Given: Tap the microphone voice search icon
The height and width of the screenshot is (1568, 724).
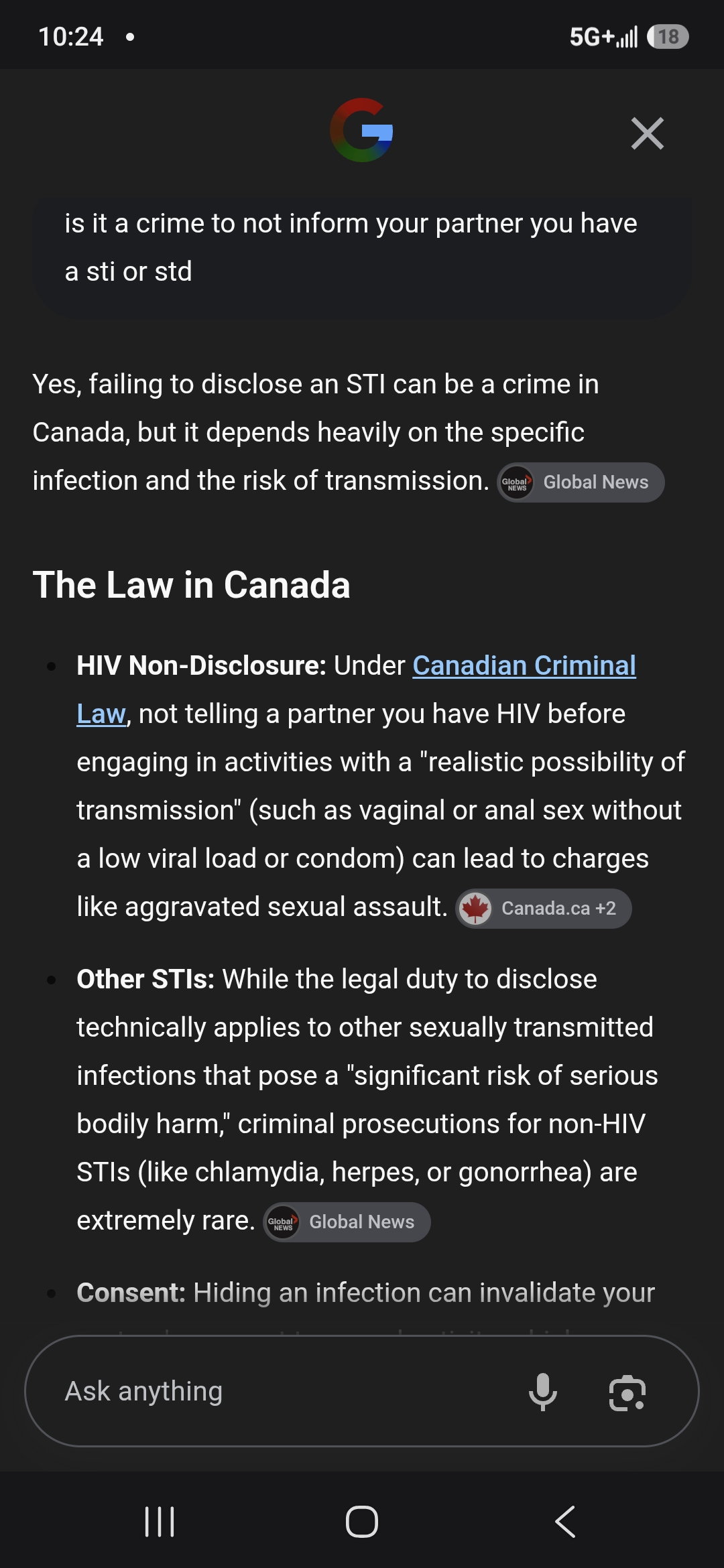Looking at the screenshot, I should pyautogui.click(x=543, y=1392).
